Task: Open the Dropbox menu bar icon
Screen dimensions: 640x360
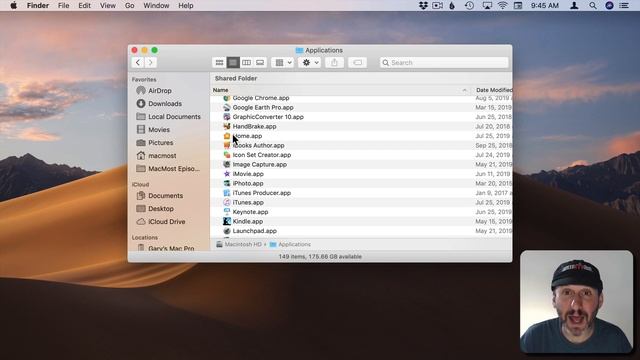Action: pyautogui.click(x=423, y=6)
